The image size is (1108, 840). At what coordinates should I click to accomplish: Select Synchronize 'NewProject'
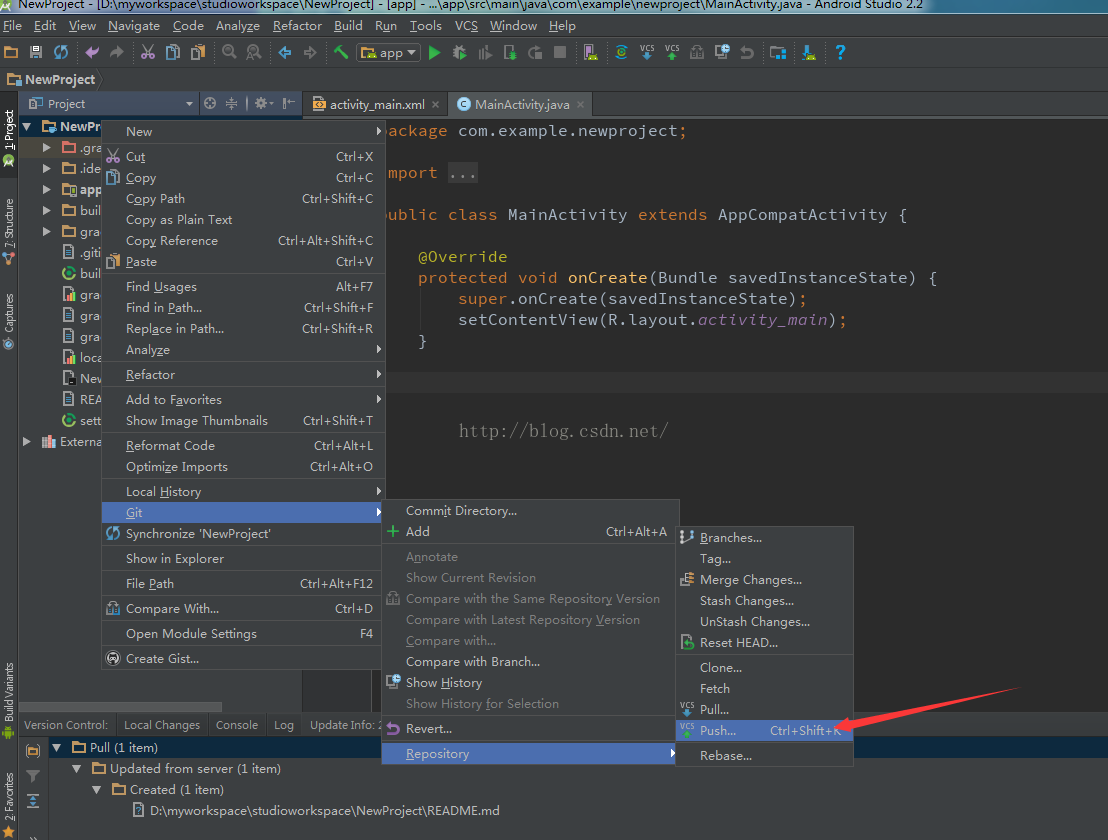click(242, 533)
